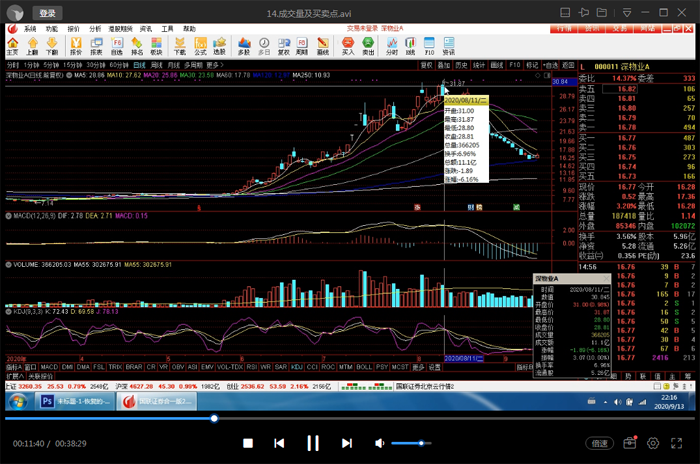Viewport: 700px width, 464px height.
Task: Open the 资讯 news toolbar icon
Action: click(449, 46)
